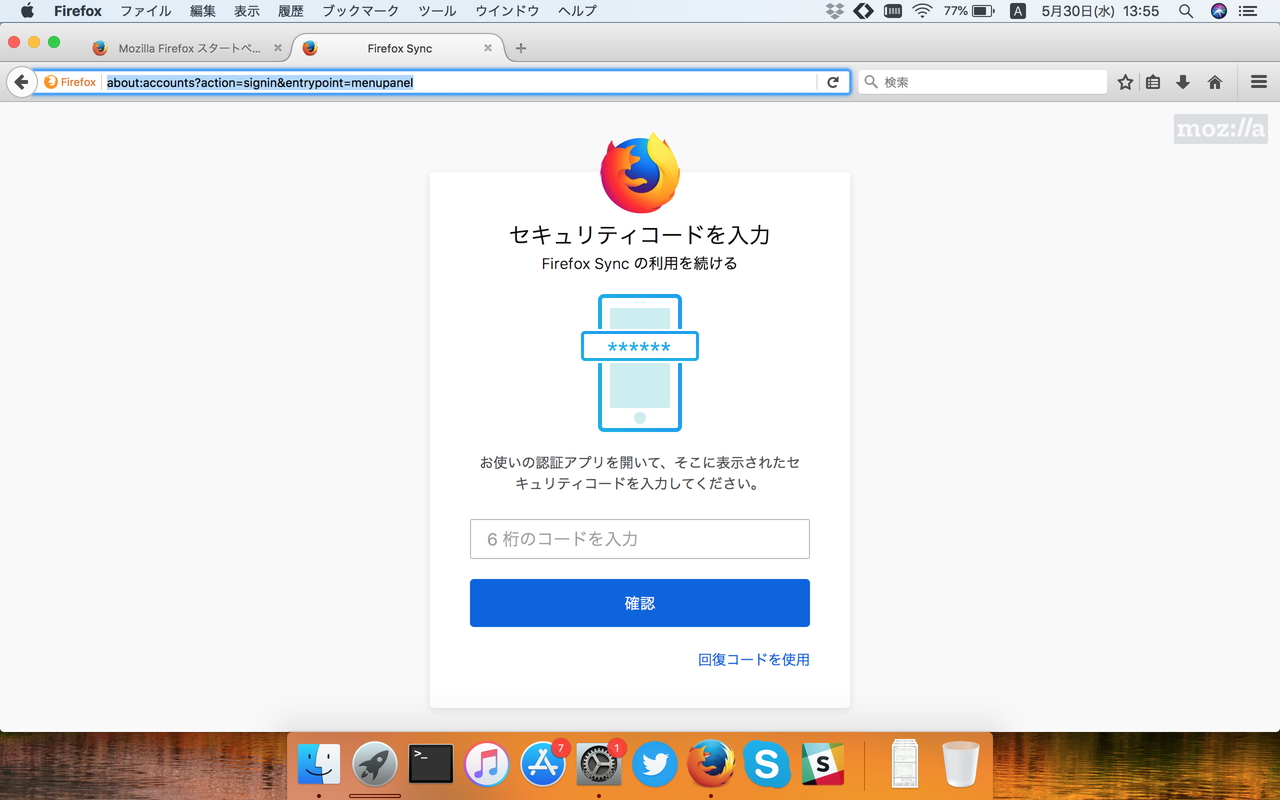Reload the current page
The image size is (1280, 800).
[x=834, y=82]
